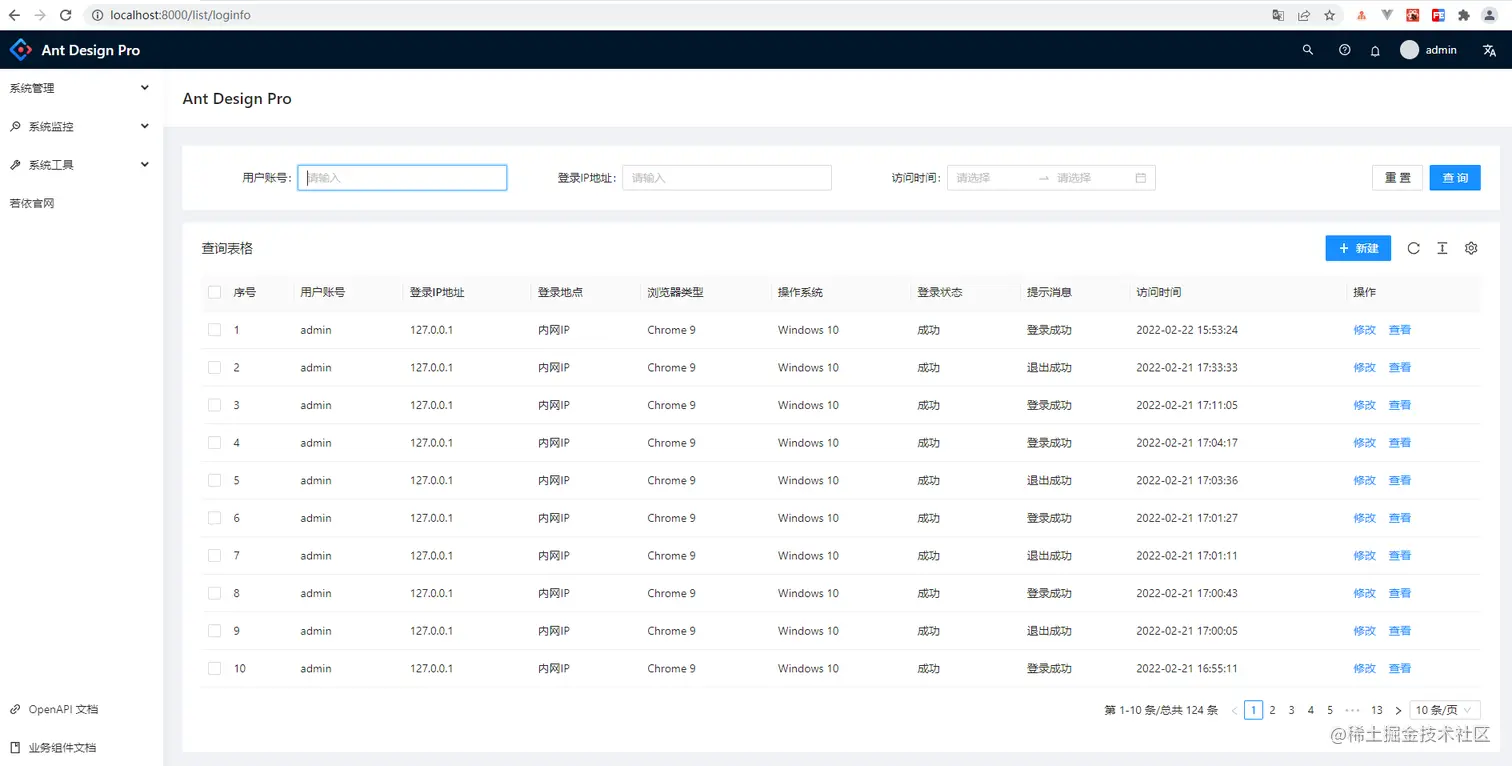The height and width of the screenshot is (766, 1512).
Task: Open the calendar icon in 访问时间
Action: [1141, 178]
